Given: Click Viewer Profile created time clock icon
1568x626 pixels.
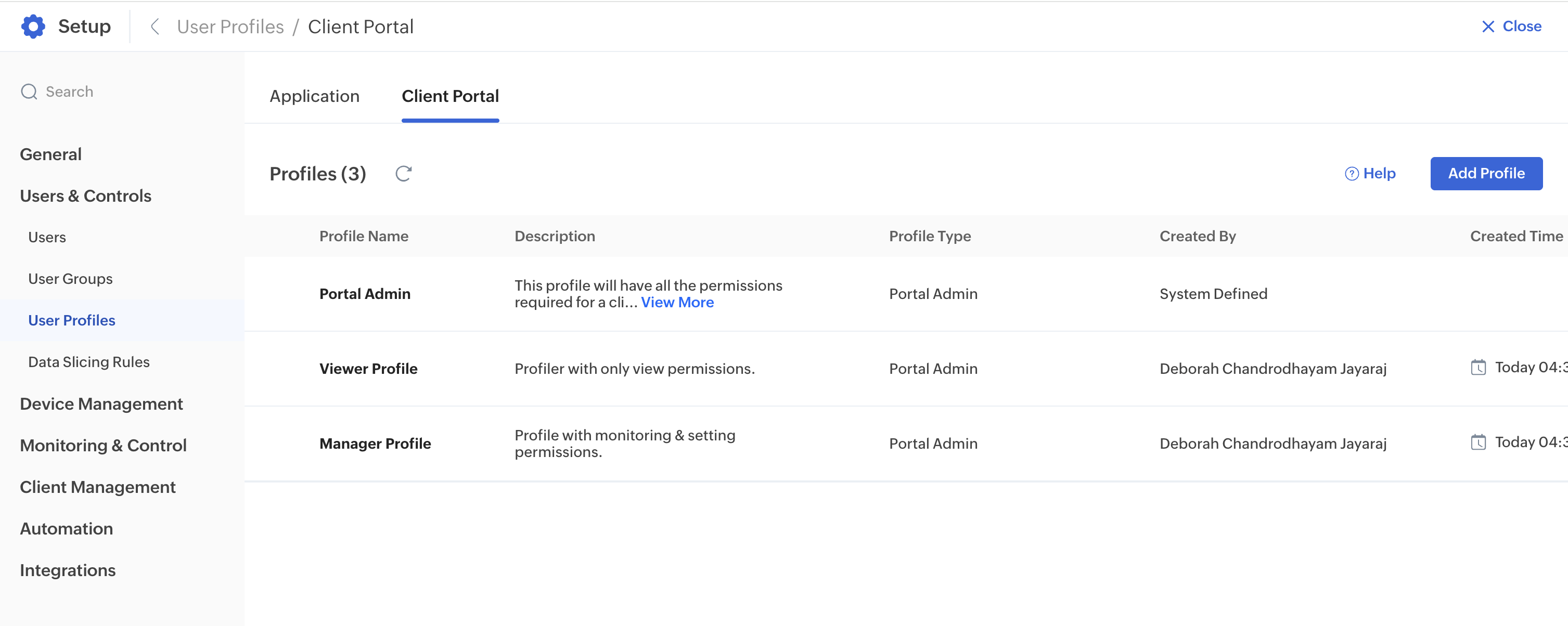Looking at the screenshot, I should click(1478, 368).
